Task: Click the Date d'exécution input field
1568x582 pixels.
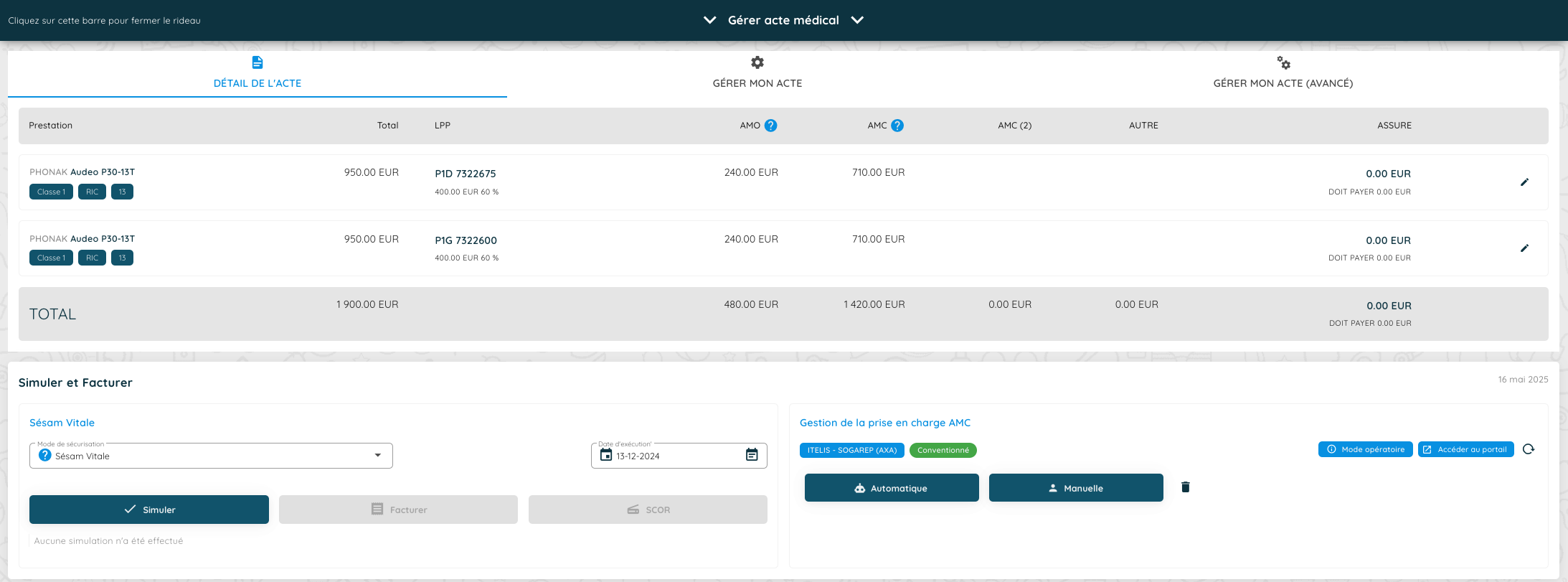Action: pyautogui.click(x=674, y=456)
